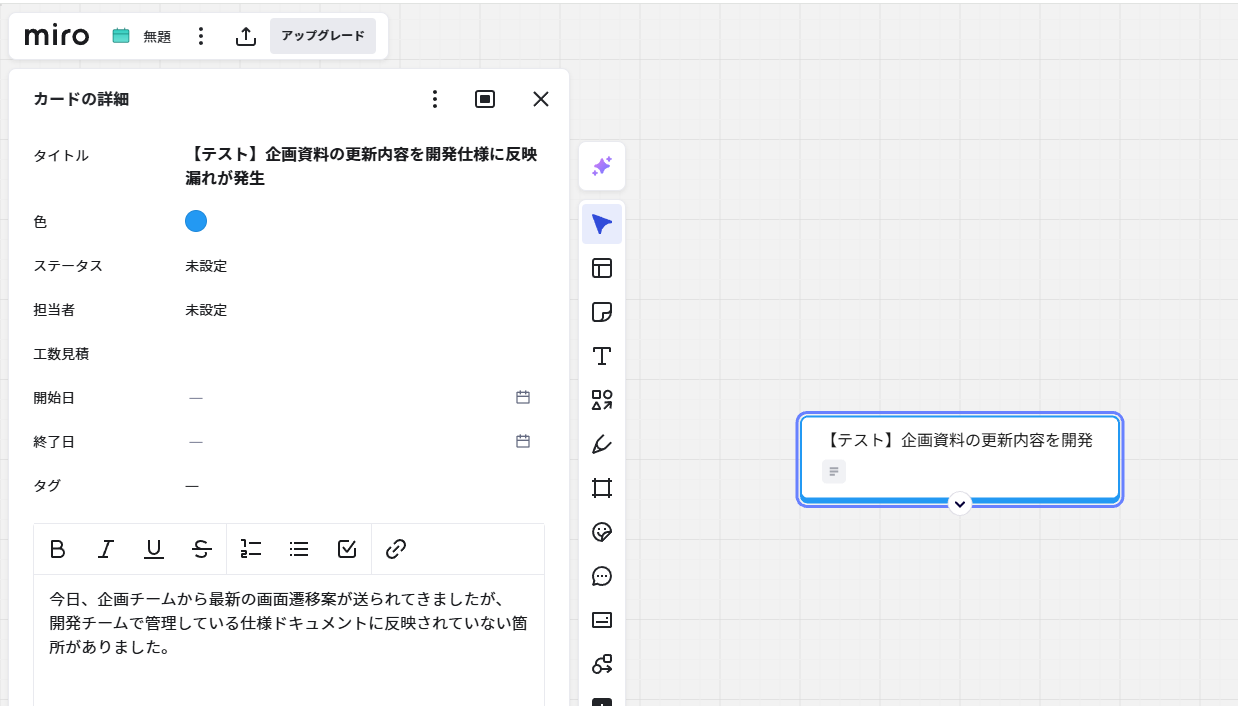Open card details more options menu
1238x706 pixels.
434,99
